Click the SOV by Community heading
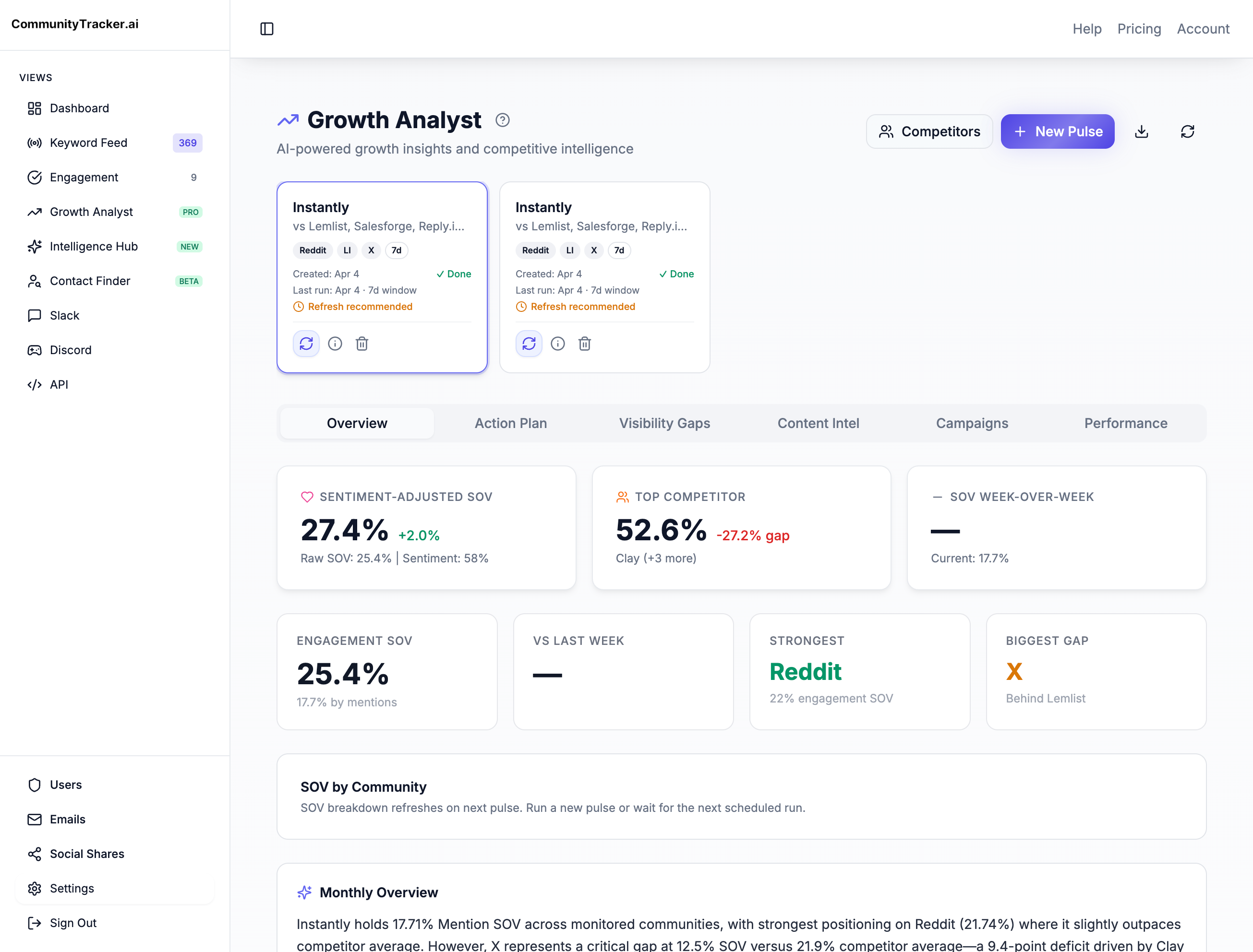The image size is (1253, 952). [363, 787]
